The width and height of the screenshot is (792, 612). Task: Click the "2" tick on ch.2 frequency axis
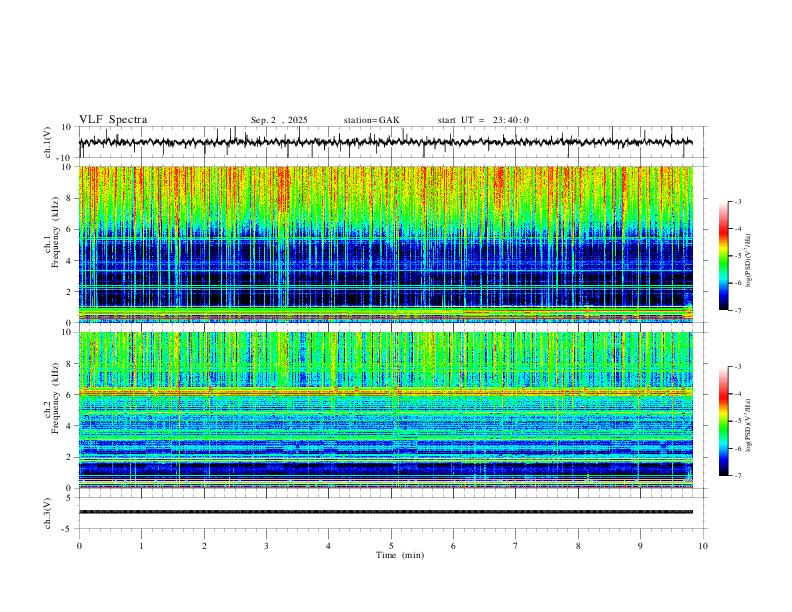(x=70, y=457)
